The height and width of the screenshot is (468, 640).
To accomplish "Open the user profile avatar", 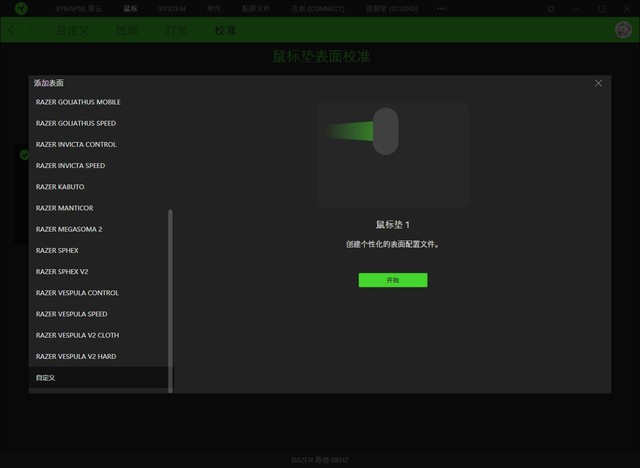I will pos(623,30).
